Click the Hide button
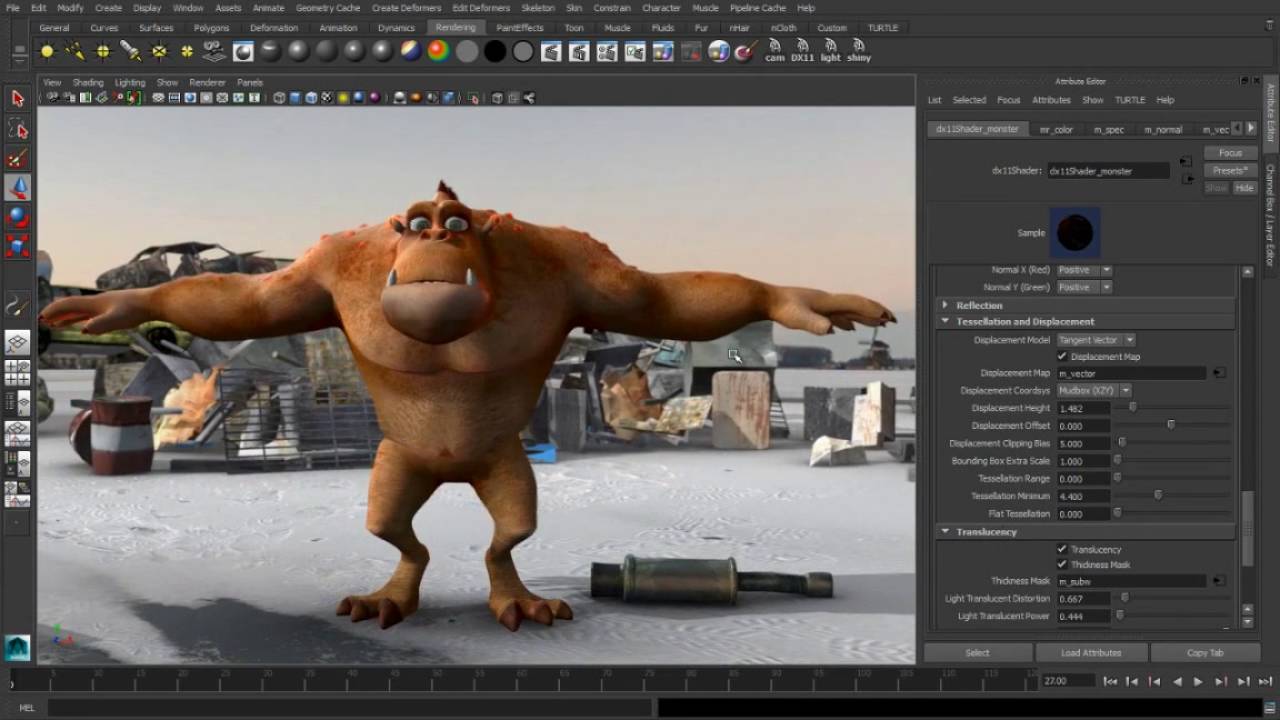 1244,188
